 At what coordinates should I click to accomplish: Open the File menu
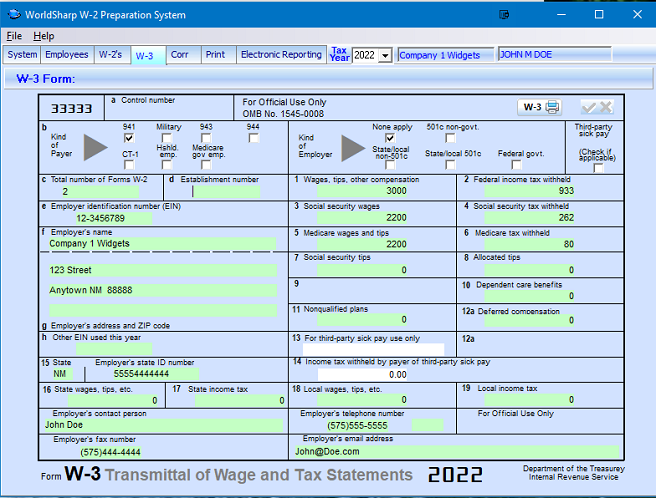point(14,36)
